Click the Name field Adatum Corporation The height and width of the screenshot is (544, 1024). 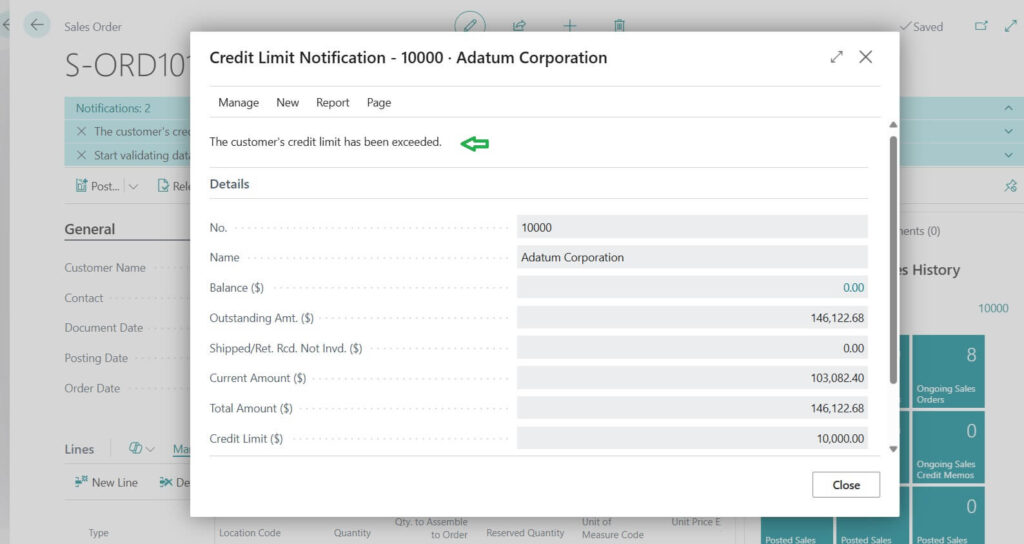(692, 257)
